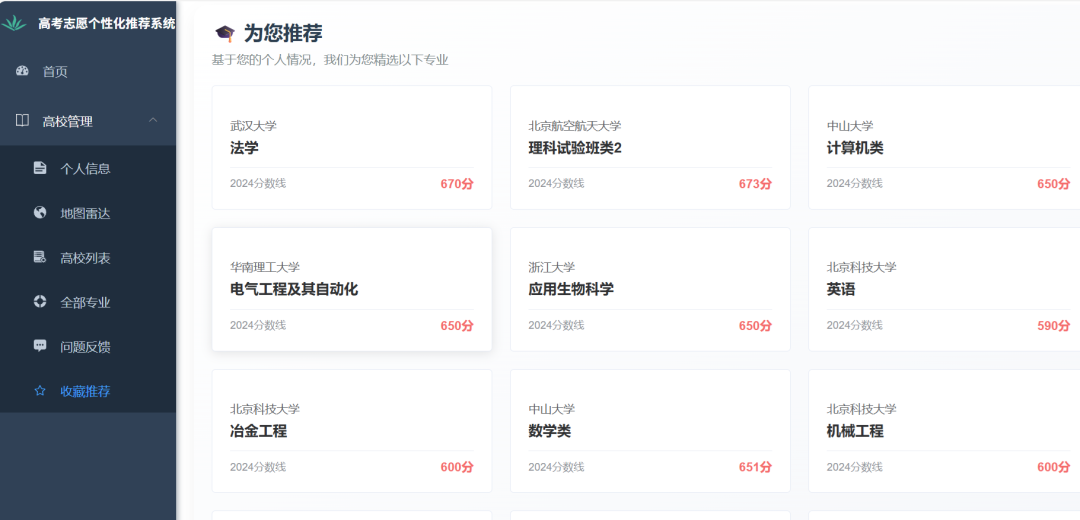Click the 计算机类 major title
Screen dimensions: 1080x520
click(855, 148)
